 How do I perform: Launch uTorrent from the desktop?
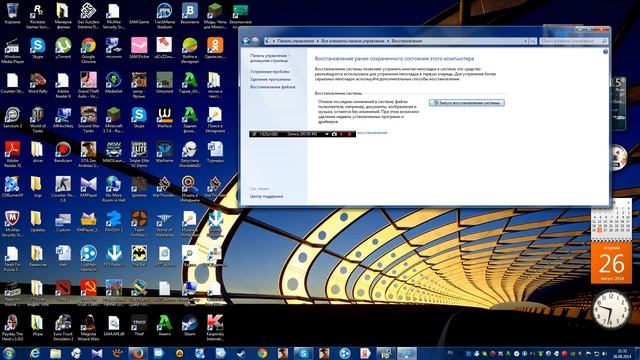pyautogui.click(x=63, y=48)
